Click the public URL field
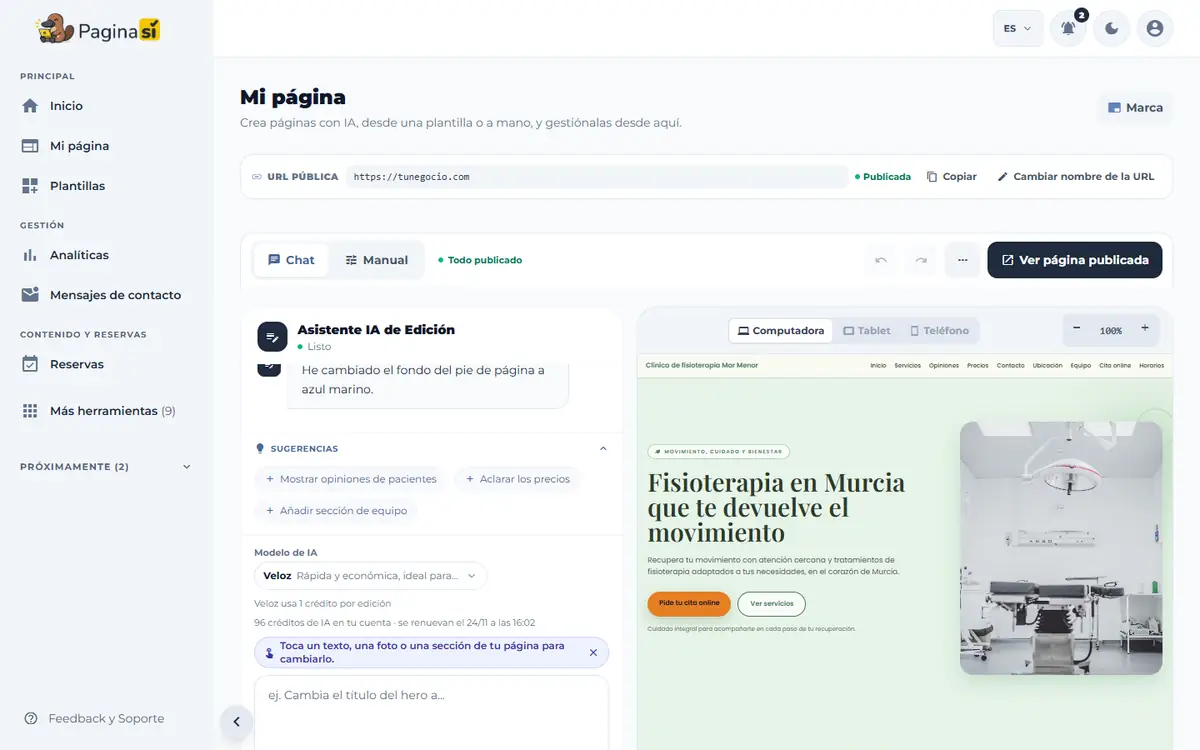 596,177
